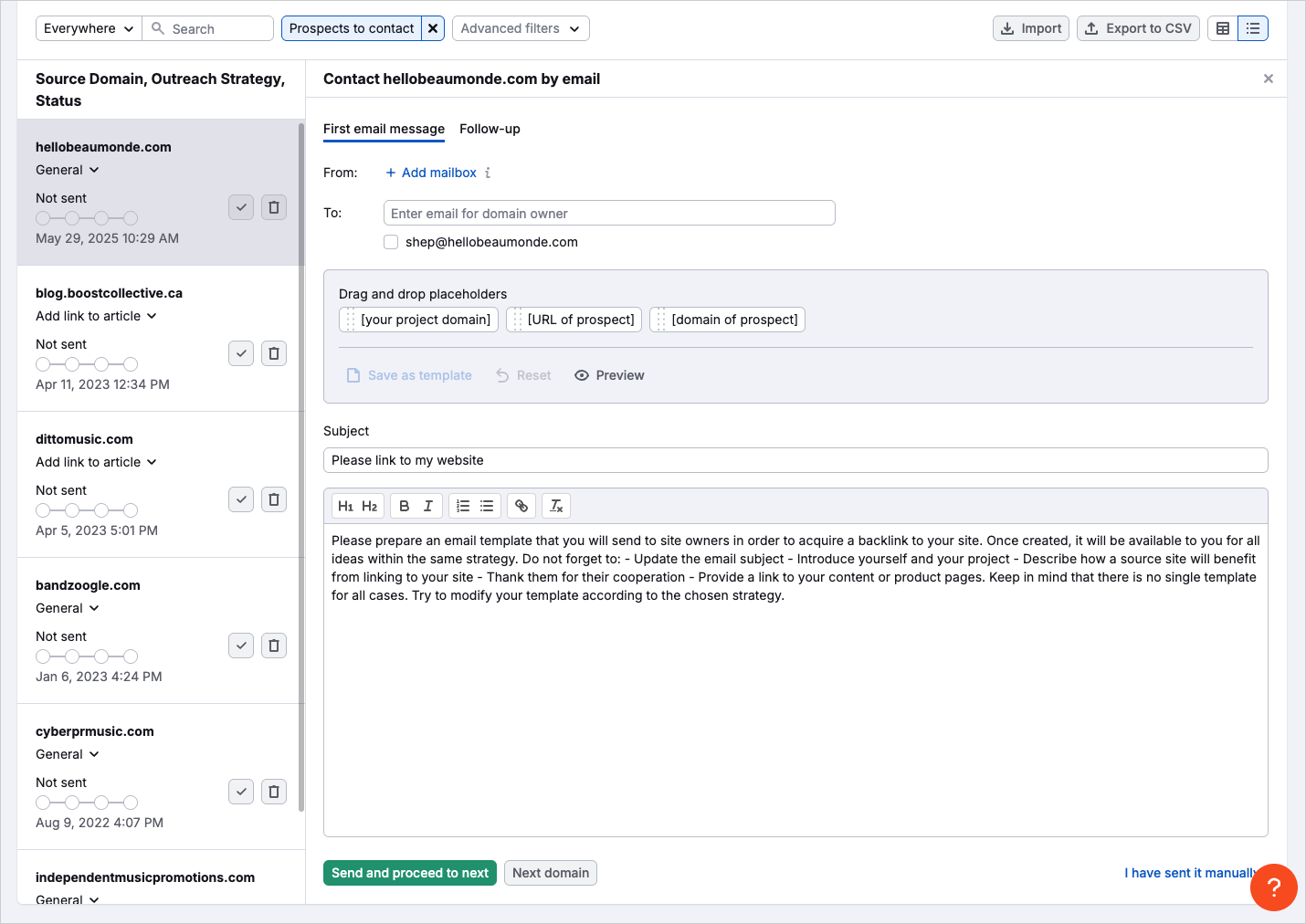
Task: Expand the Advanced filters dropdown
Action: (520, 28)
